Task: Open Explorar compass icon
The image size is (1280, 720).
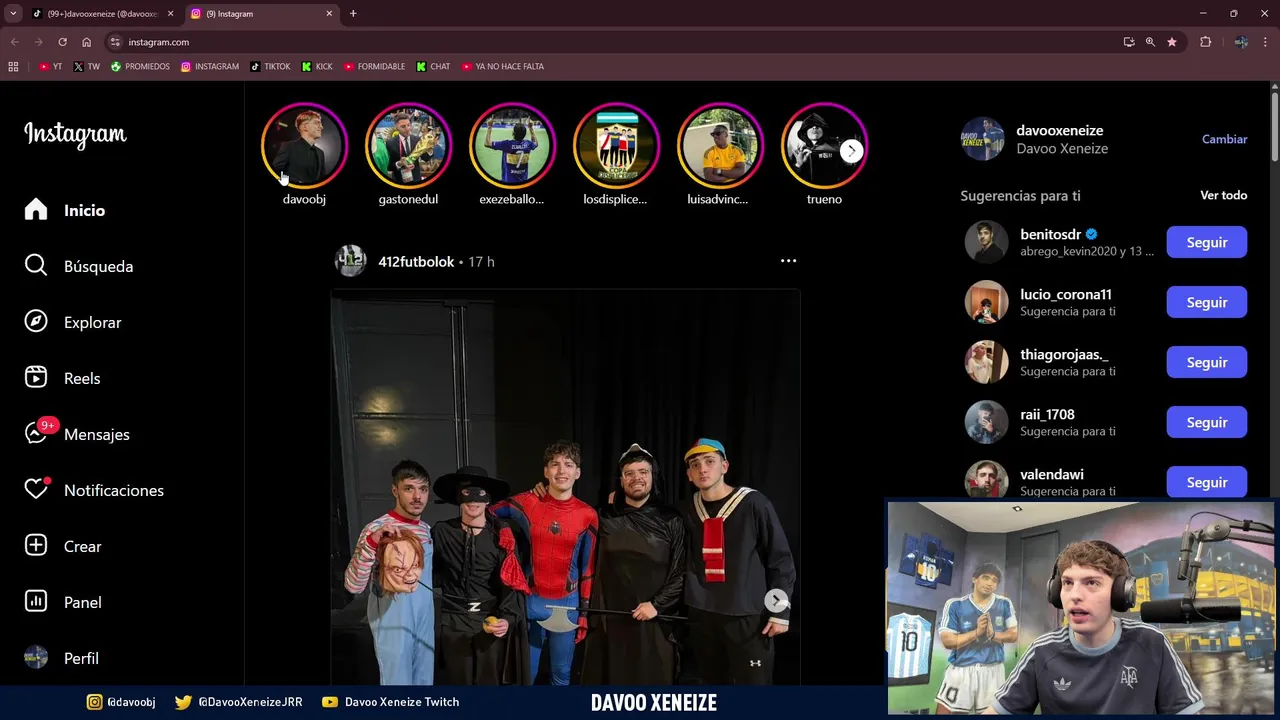Action: point(36,322)
